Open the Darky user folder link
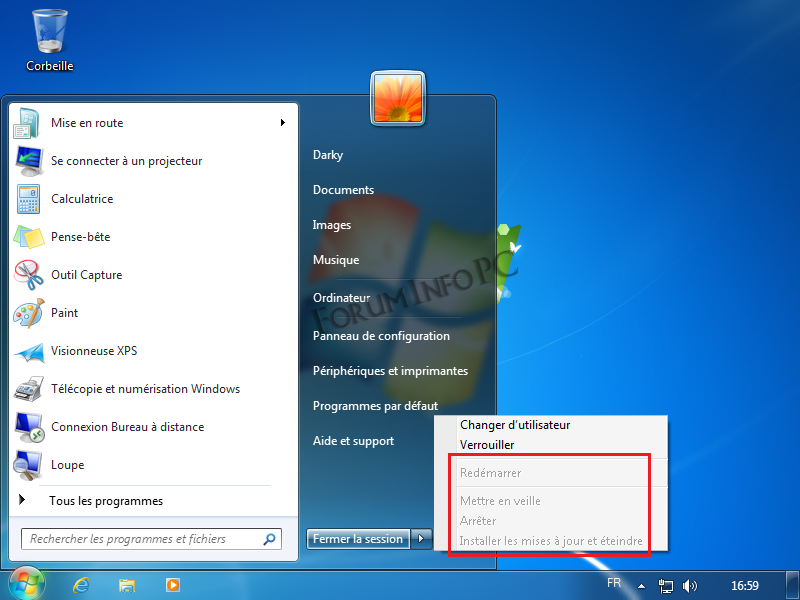This screenshot has height=600, width=800. [x=328, y=155]
